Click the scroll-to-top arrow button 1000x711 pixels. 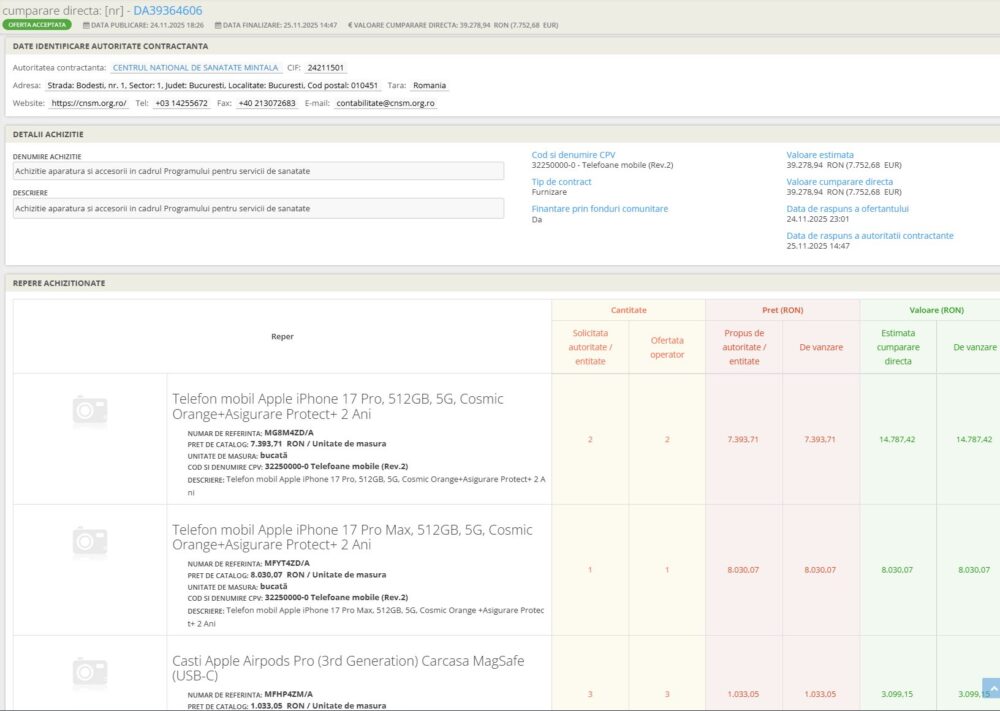990,688
